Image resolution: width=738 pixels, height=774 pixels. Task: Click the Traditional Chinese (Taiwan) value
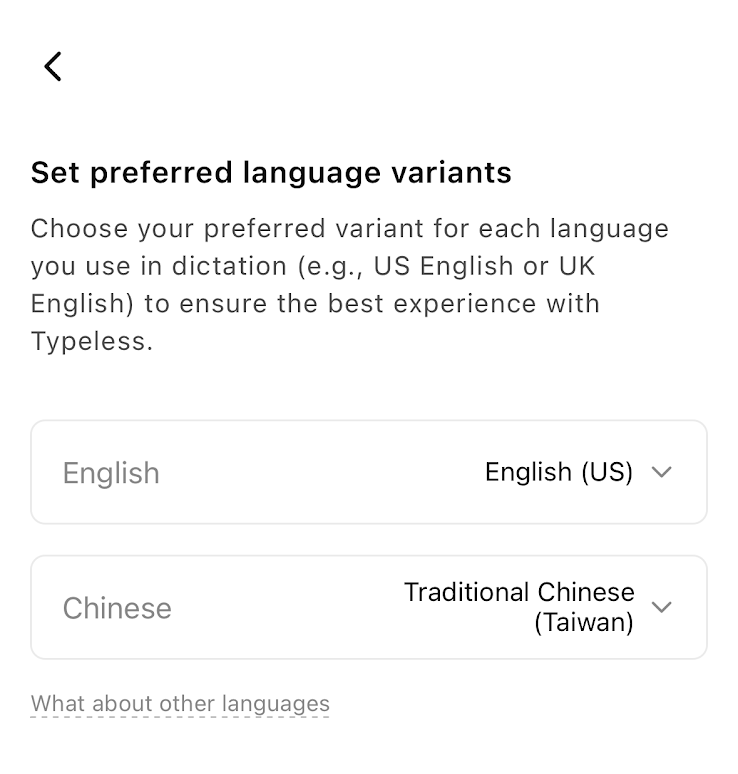pyautogui.click(x=519, y=607)
